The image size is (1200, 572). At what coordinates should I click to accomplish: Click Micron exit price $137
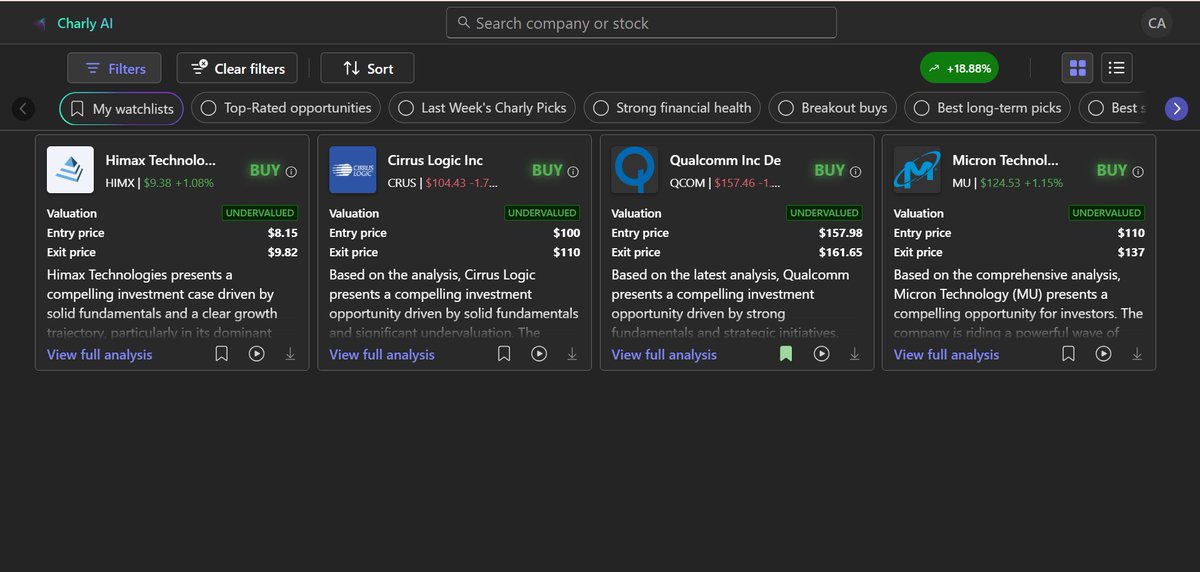click(x=1131, y=252)
